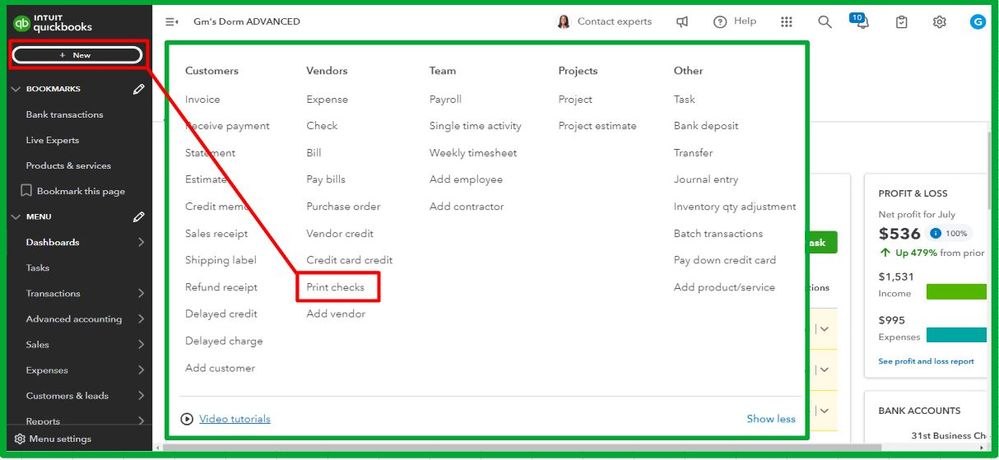The width and height of the screenshot is (999, 460).
Task: Click the teal Expenses bar
Action: 956,335
